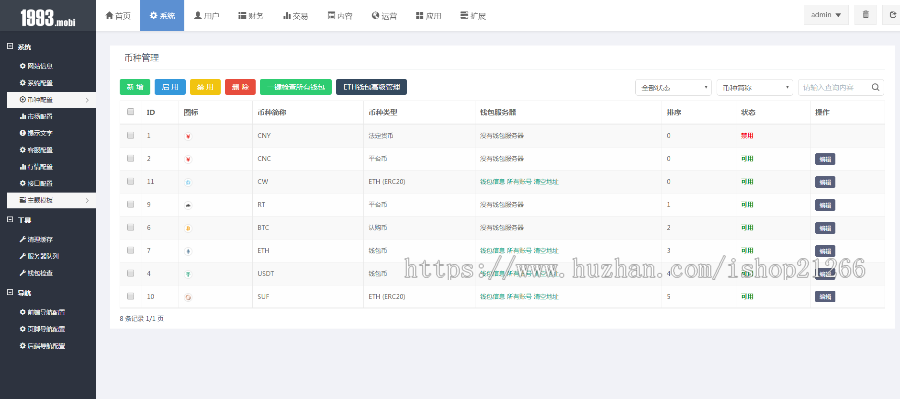The width and height of the screenshot is (900, 399).
Task: Select the highlighted 系统 tab in top bar
Action: 162,16
